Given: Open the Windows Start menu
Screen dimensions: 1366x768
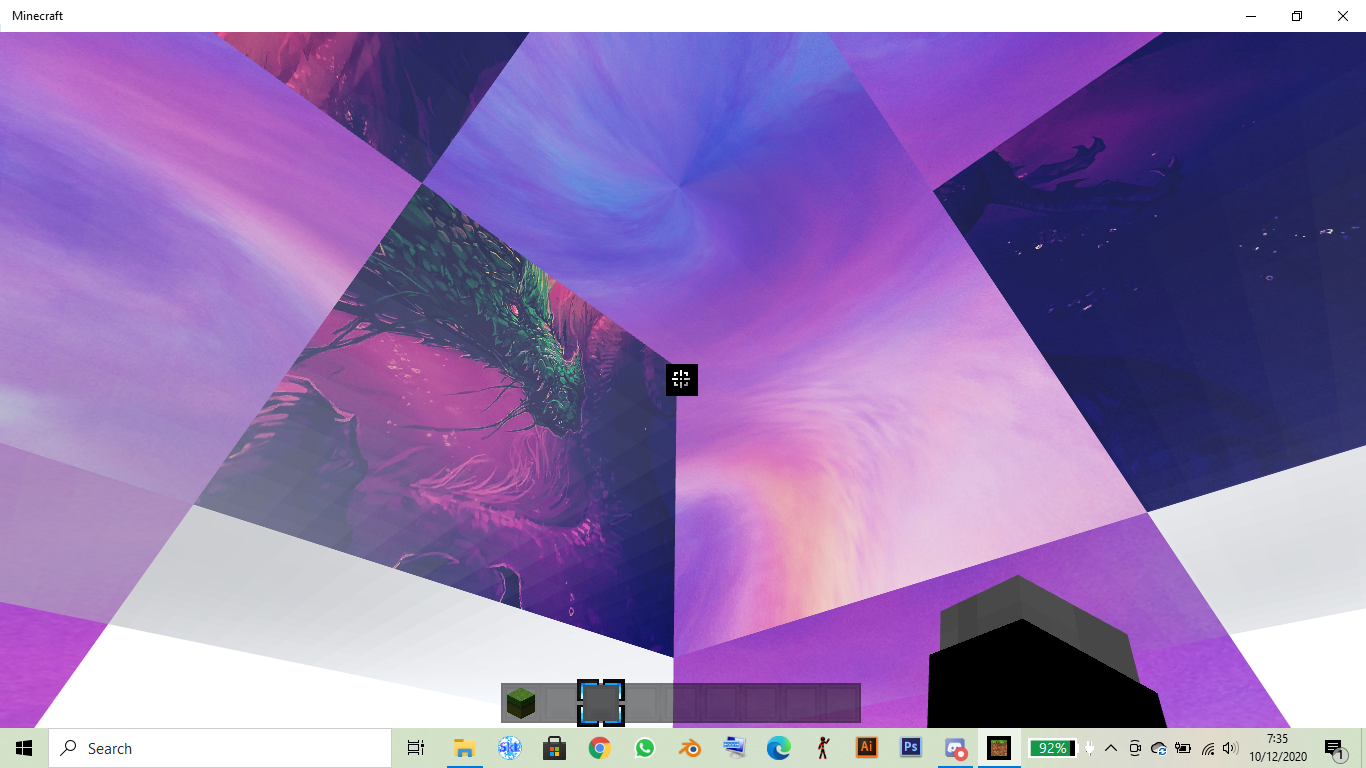Looking at the screenshot, I should (x=24, y=748).
